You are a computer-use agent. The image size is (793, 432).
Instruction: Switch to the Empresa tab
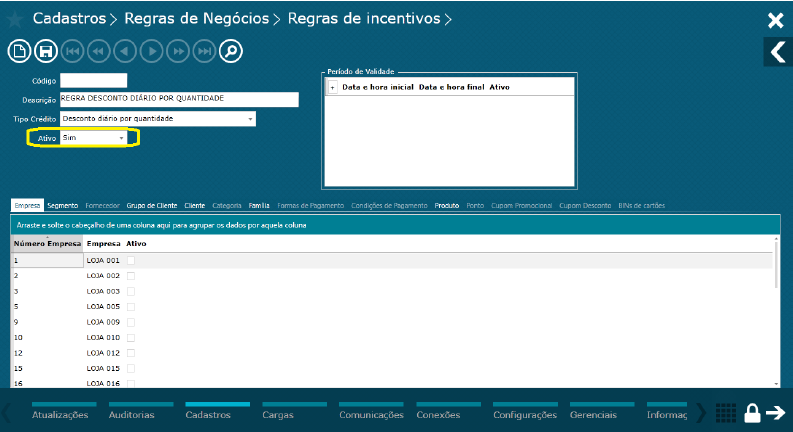[x=27, y=205]
